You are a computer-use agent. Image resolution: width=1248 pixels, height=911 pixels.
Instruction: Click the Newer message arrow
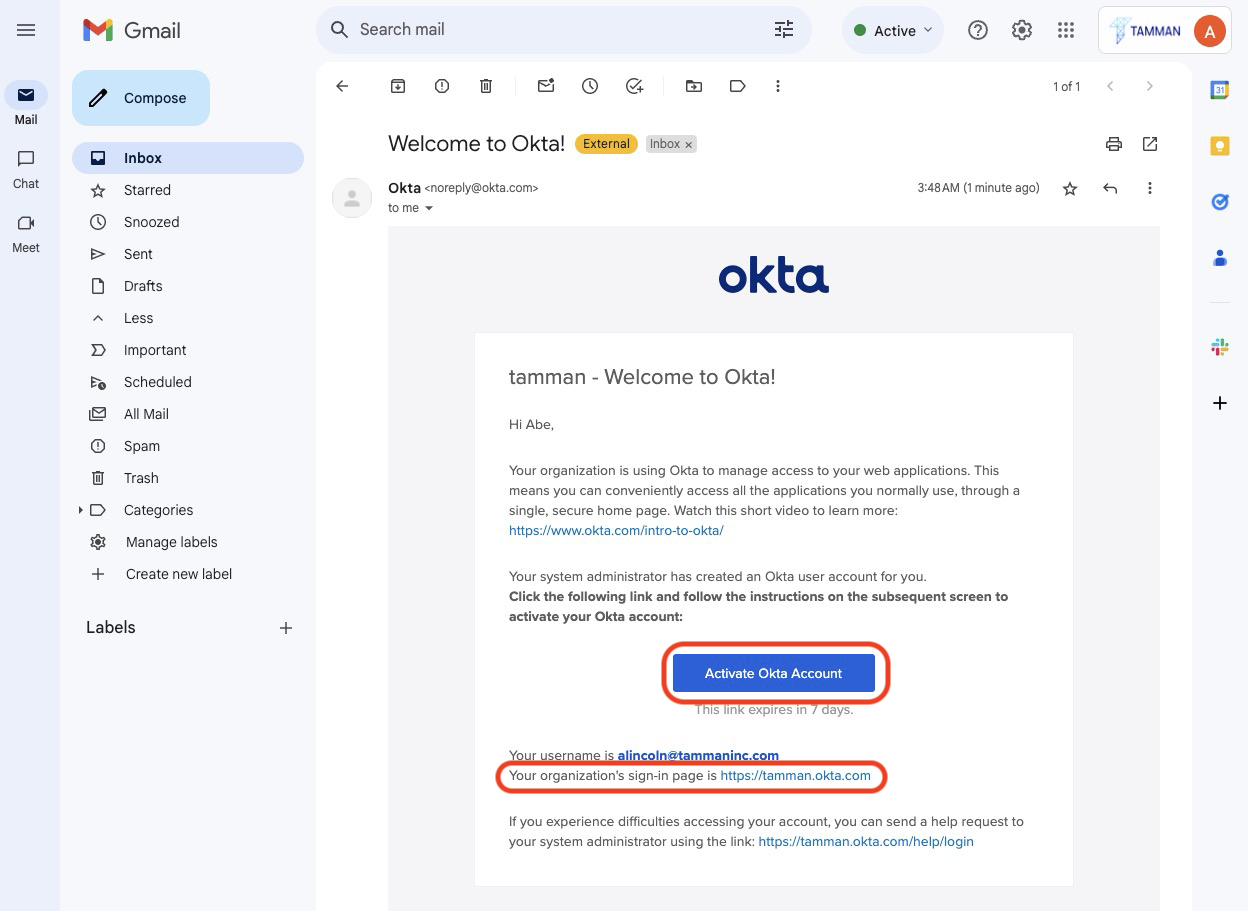pos(1110,86)
